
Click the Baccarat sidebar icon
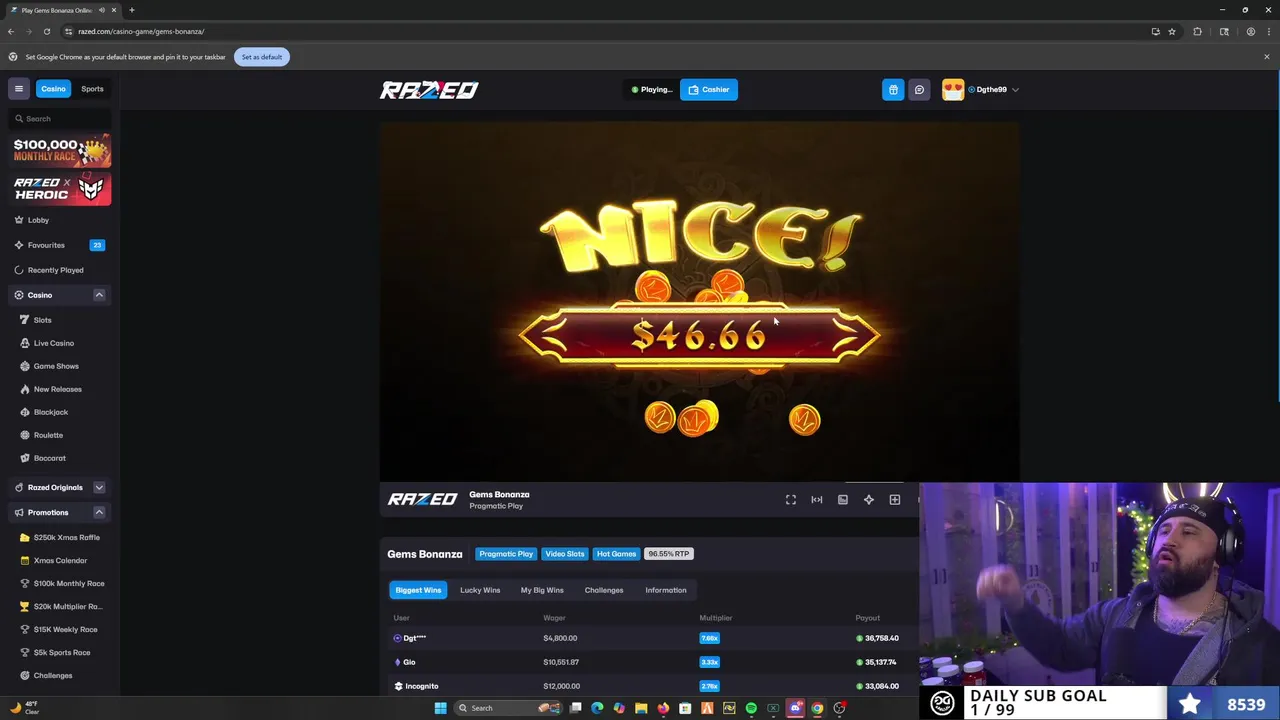tap(25, 458)
